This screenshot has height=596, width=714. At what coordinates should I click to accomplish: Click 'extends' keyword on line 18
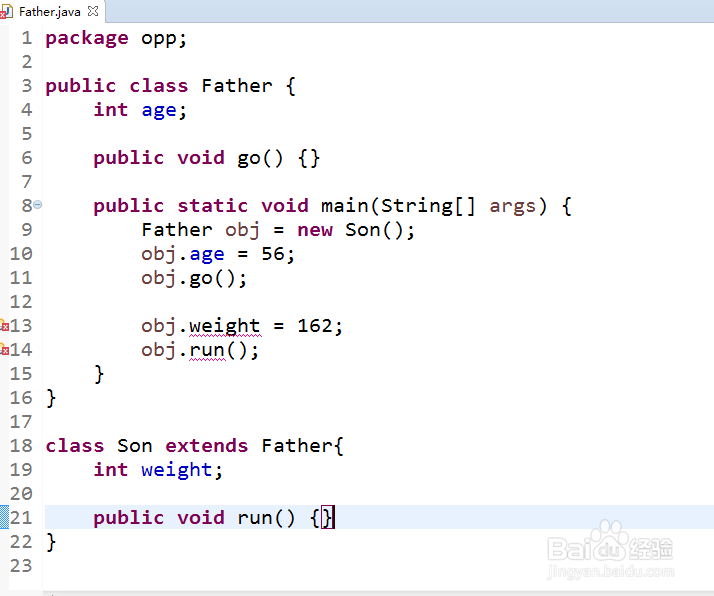(x=207, y=446)
